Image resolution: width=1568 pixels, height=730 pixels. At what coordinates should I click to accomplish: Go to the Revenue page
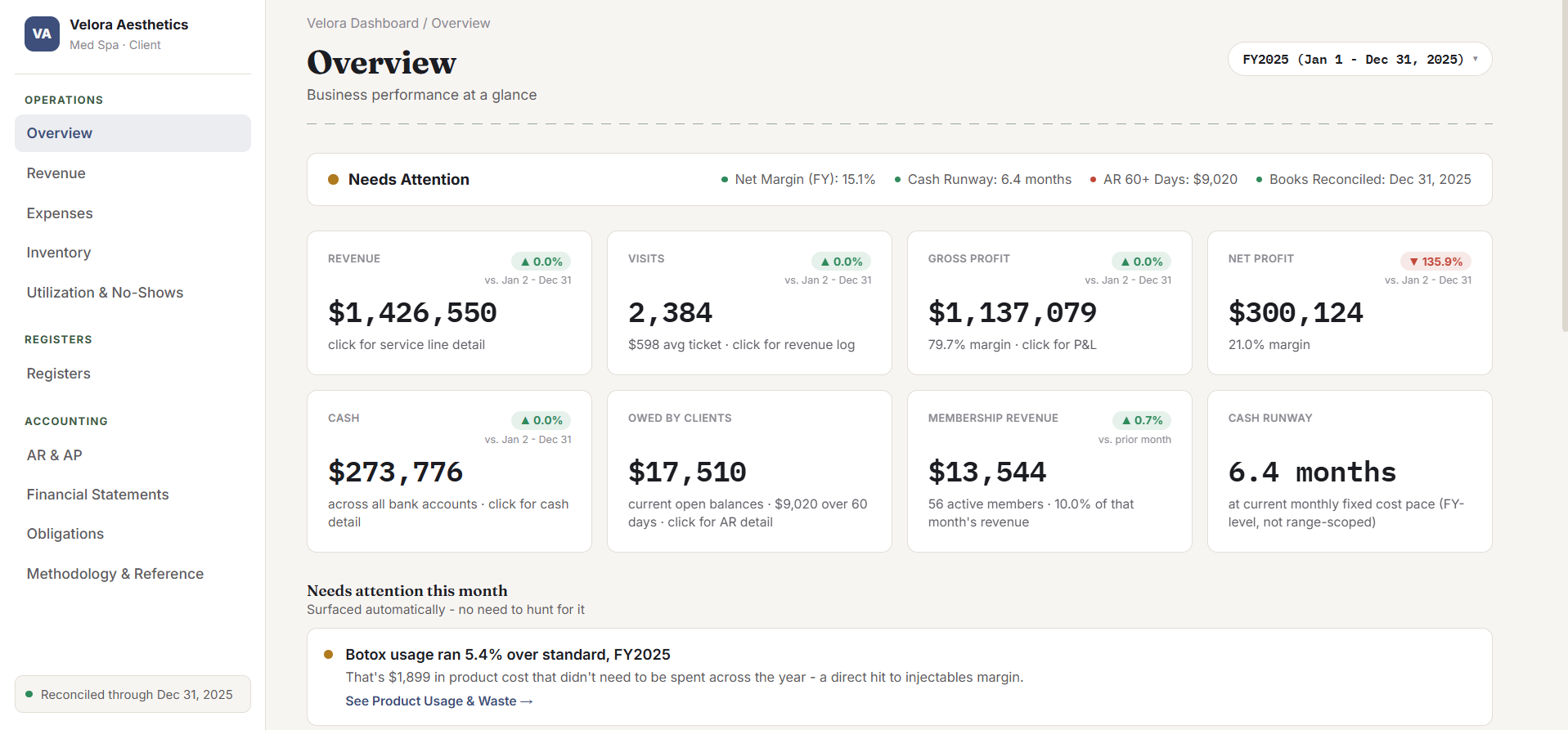click(133, 173)
